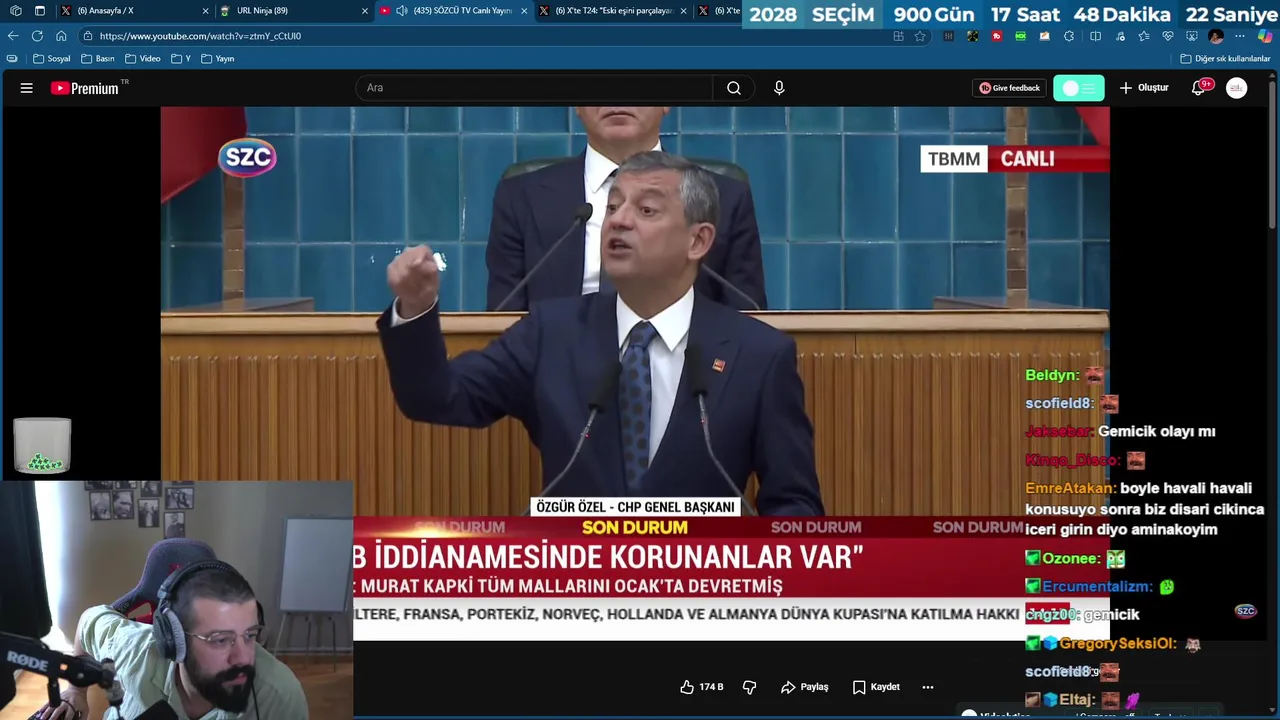Open browser essentials heart icon
Viewport: 1280px width, 720px height.
[1167, 36]
